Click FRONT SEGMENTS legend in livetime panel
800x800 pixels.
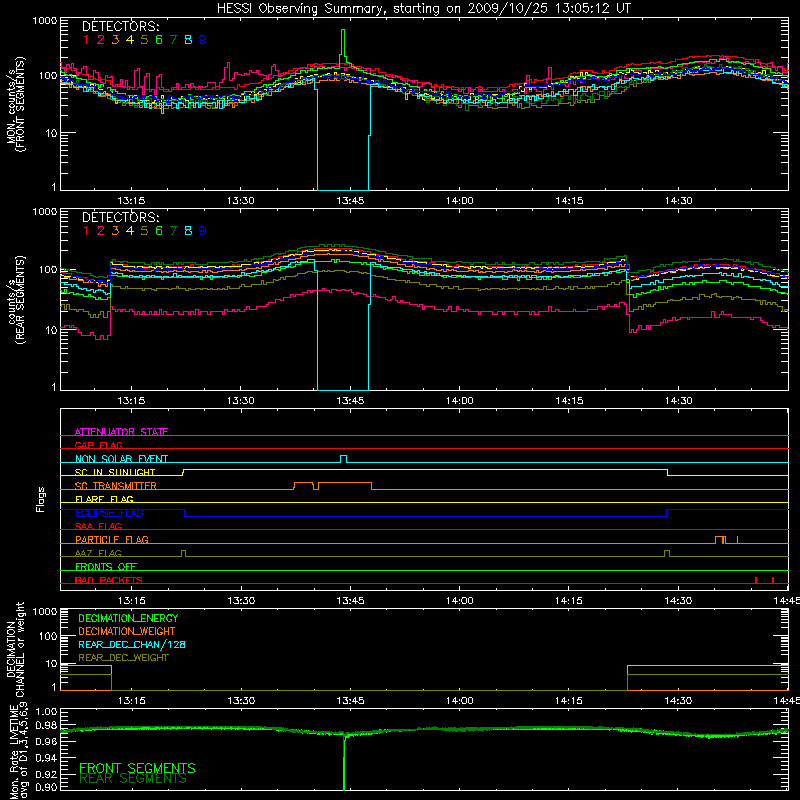137,768
